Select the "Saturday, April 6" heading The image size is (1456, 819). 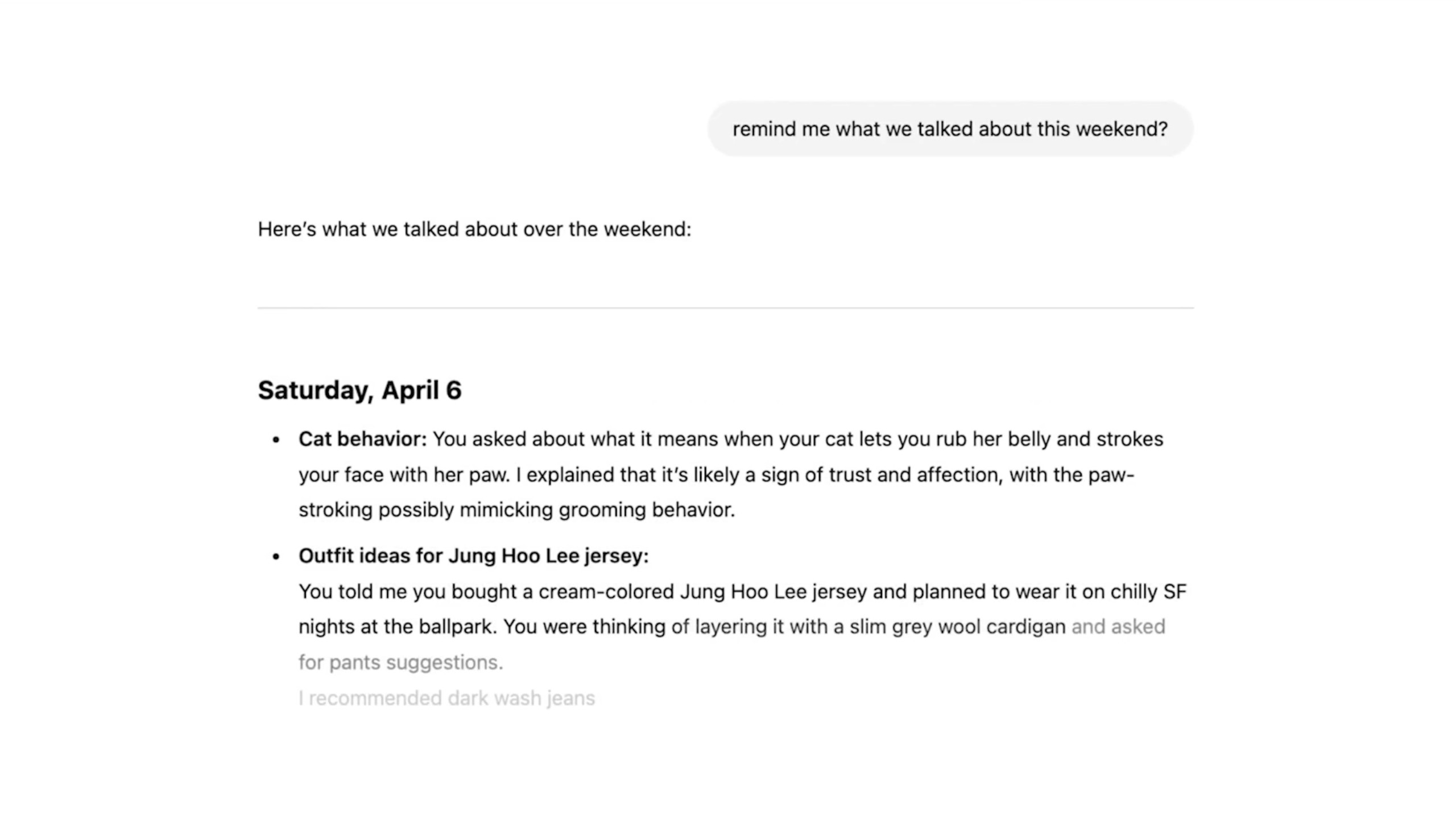coord(359,390)
